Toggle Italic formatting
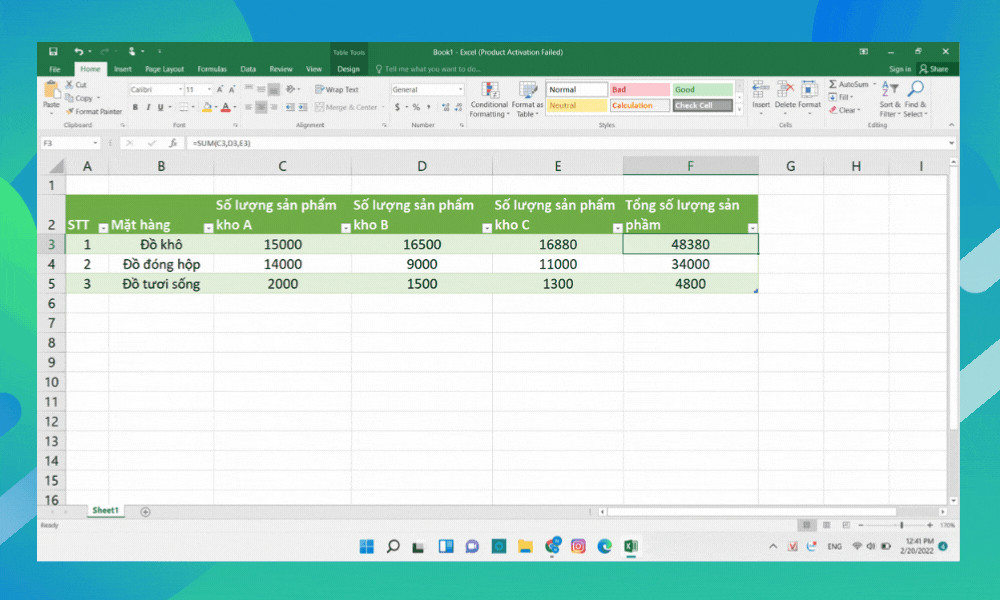1000x600 pixels. pos(147,107)
